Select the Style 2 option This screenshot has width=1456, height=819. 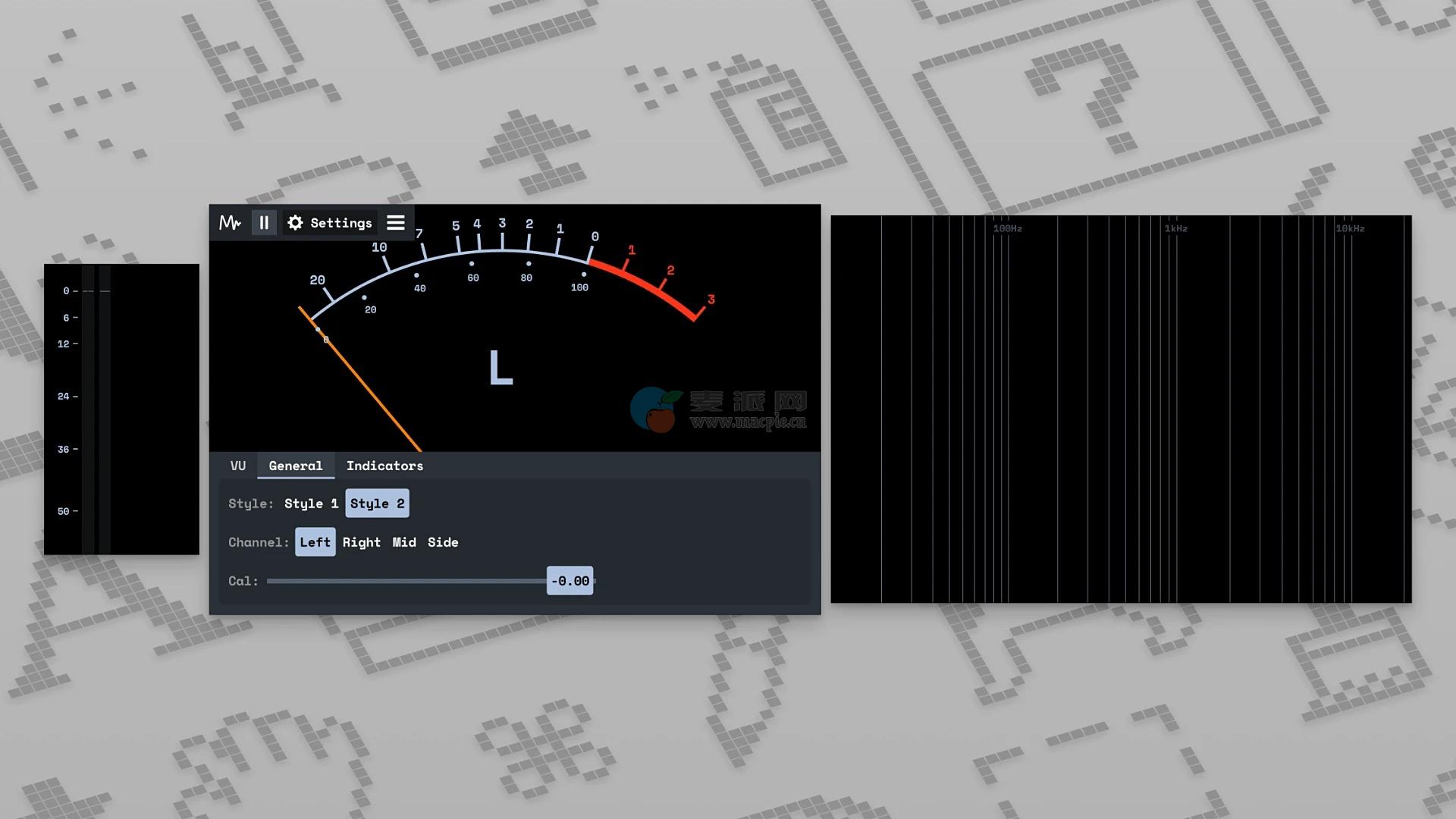tap(377, 504)
